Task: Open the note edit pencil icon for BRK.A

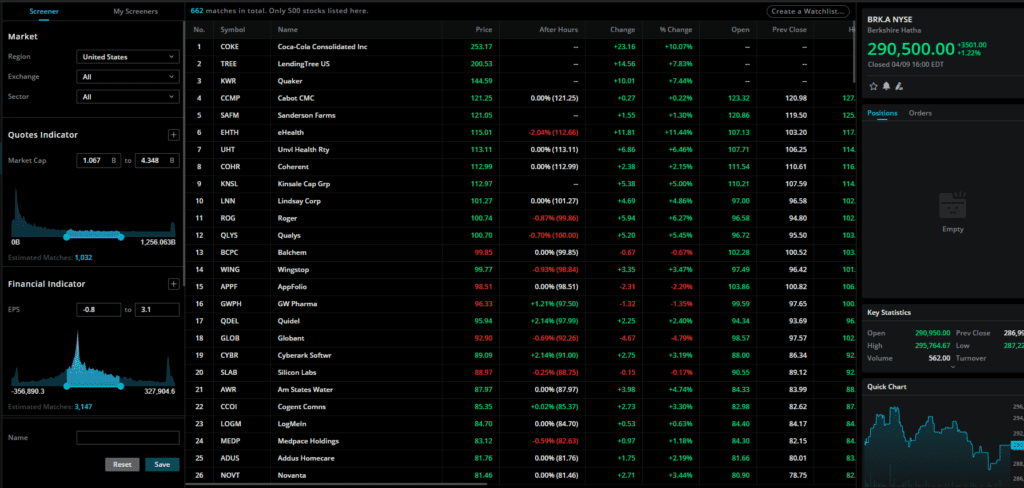Action: point(899,86)
